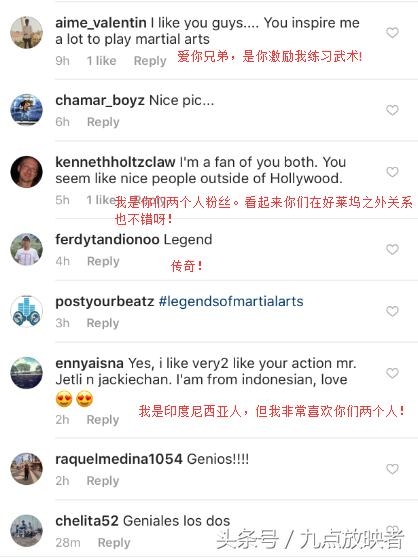Screen dimensions: 418x558
Task: Reply to chelita52's comment
Action: pyautogui.click(x=114, y=543)
